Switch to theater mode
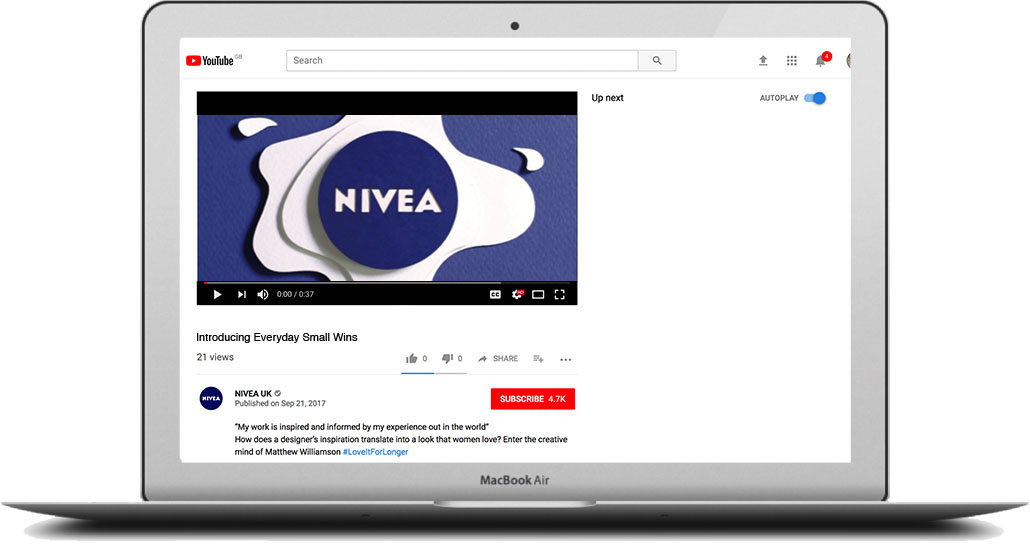The image size is (1030, 545). point(538,294)
